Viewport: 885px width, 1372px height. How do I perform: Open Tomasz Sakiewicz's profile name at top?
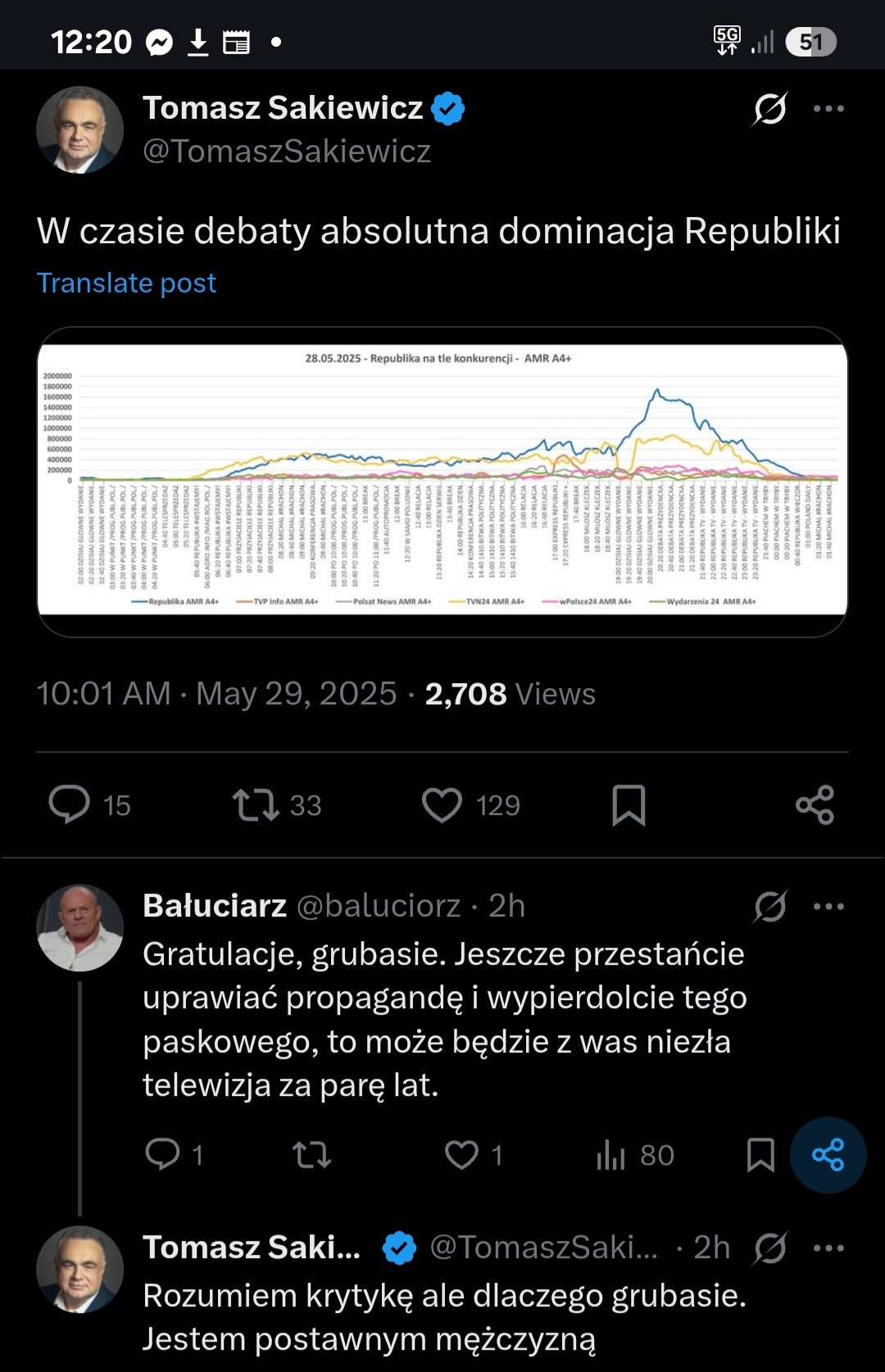click(x=283, y=108)
